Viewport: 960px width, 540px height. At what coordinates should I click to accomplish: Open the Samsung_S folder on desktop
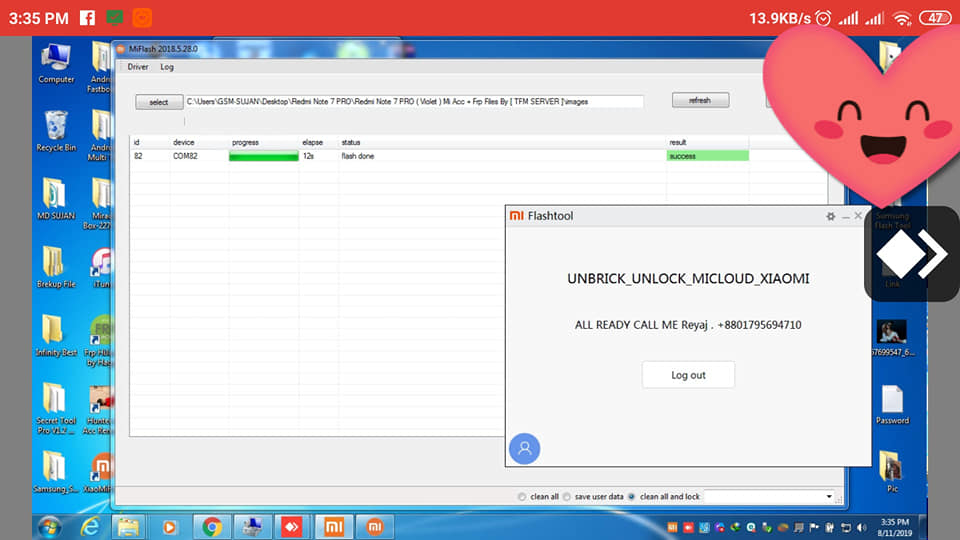pyautogui.click(x=56, y=472)
